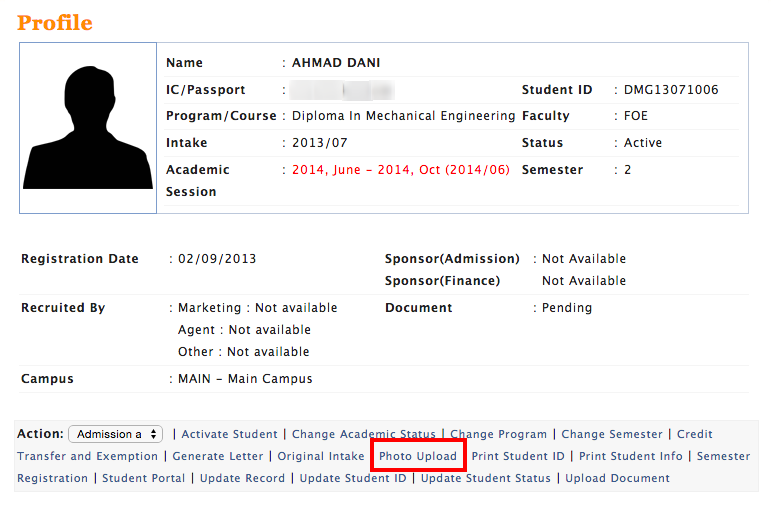Click the Photo Upload link

[418, 456]
